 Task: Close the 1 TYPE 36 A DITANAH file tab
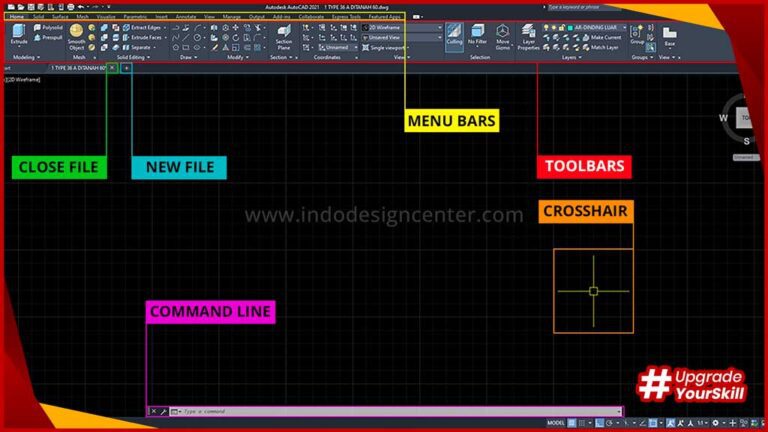pos(112,68)
